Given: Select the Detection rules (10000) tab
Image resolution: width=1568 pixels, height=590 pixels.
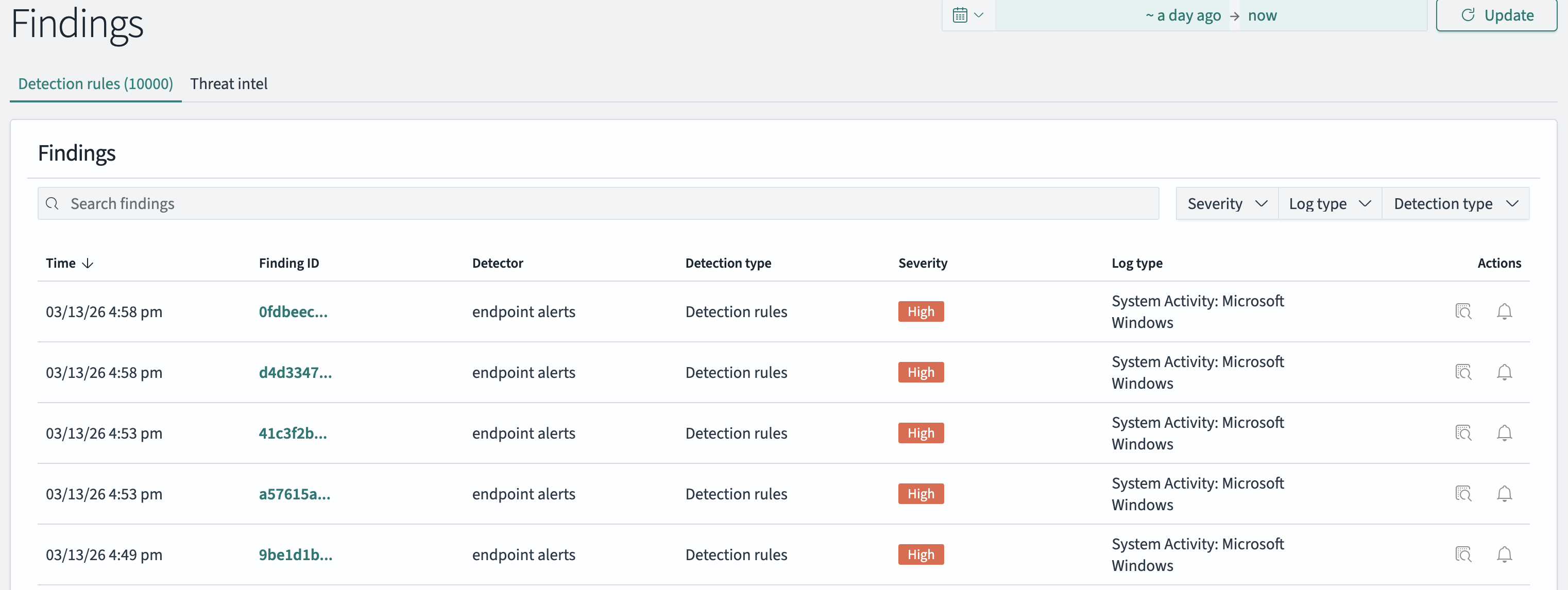Looking at the screenshot, I should pos(96,84).
